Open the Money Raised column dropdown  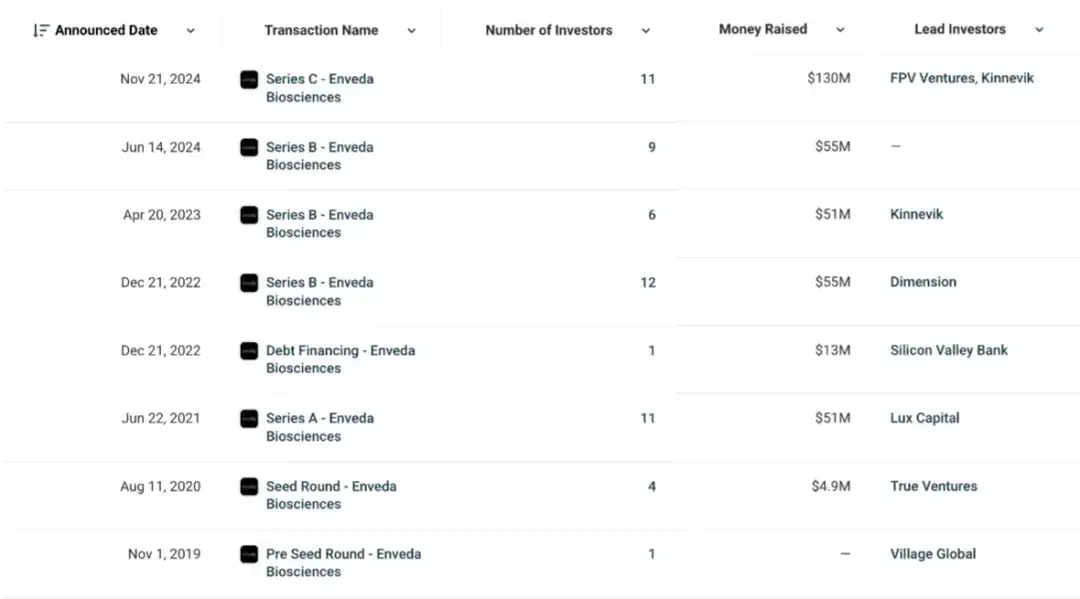[x=840, y=30]
